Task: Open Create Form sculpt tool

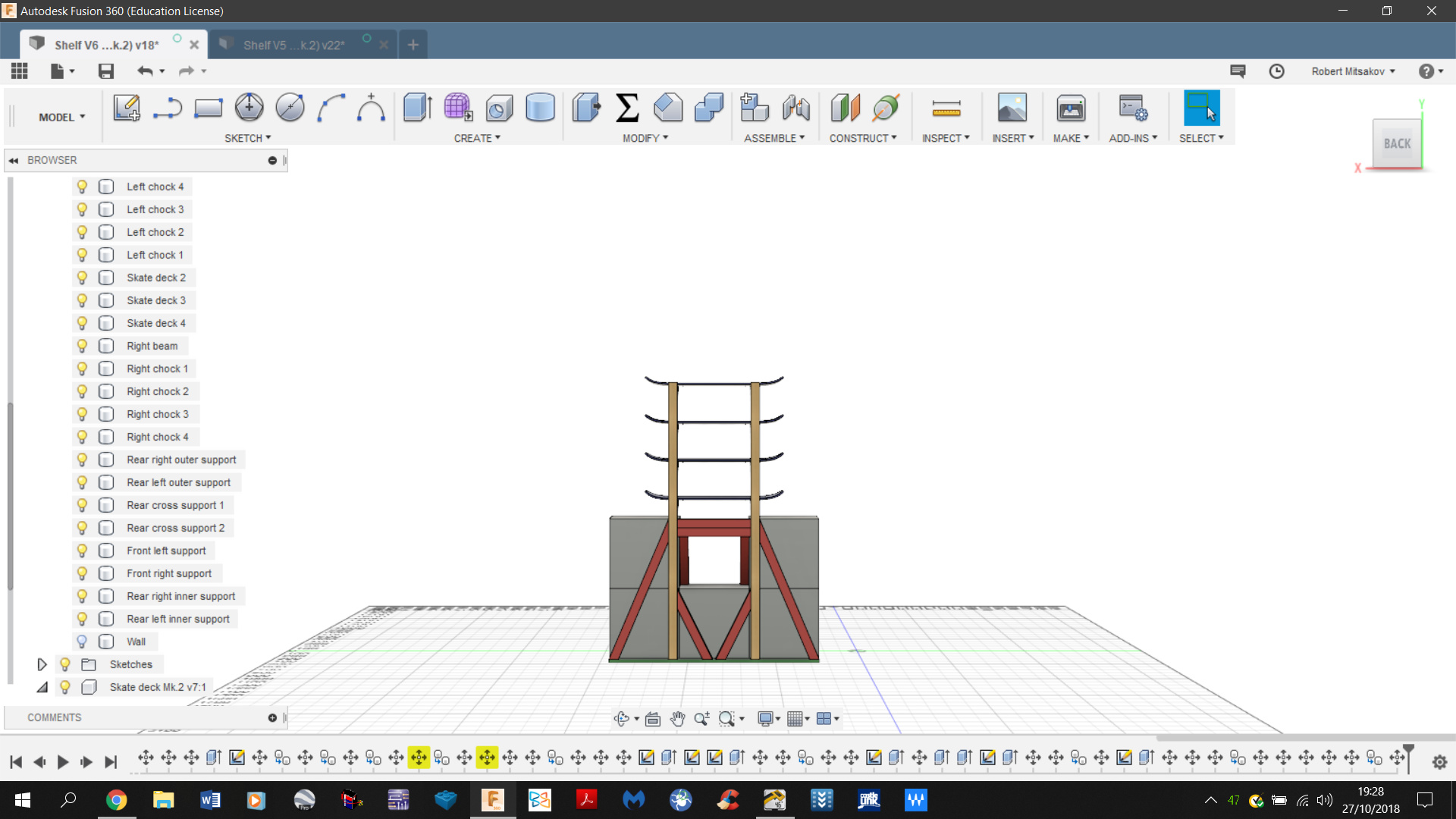Action: tap(458, 108)
